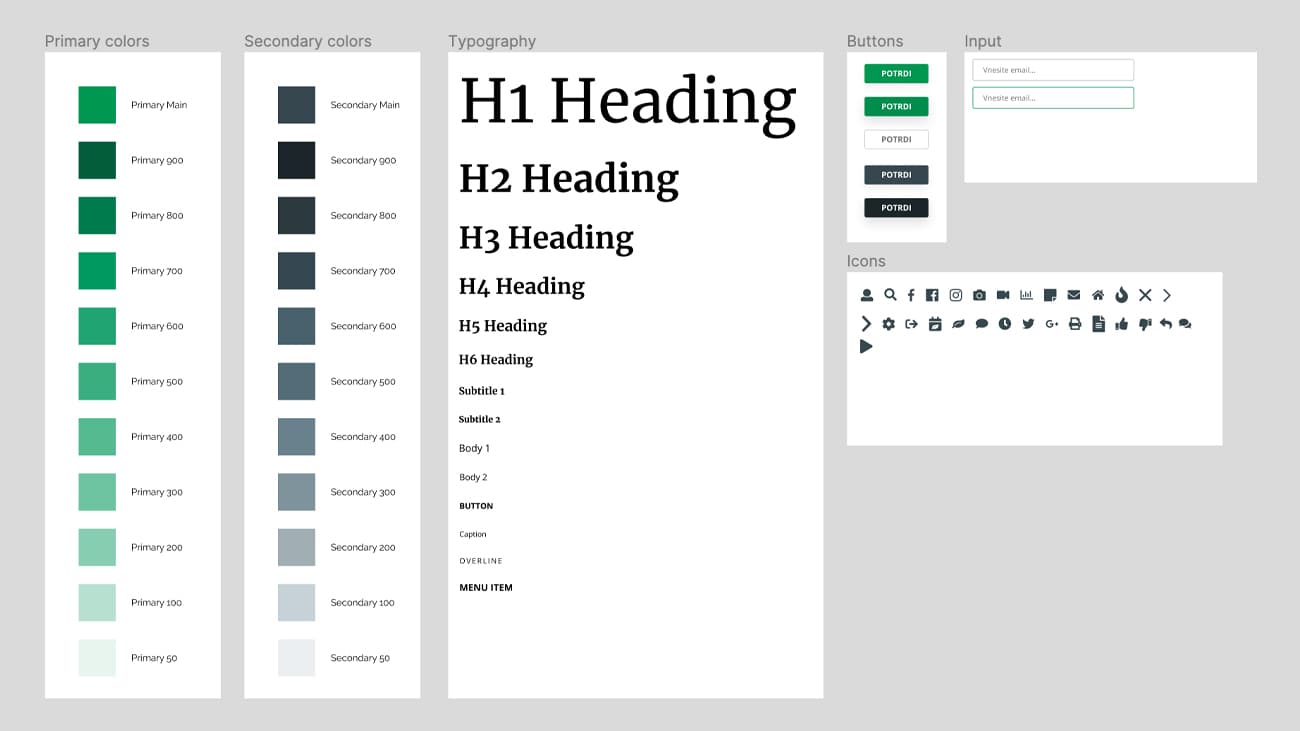Click the double speech bubbles icon
This screenshot has width=1300, height=731.
coord(1185,324)
